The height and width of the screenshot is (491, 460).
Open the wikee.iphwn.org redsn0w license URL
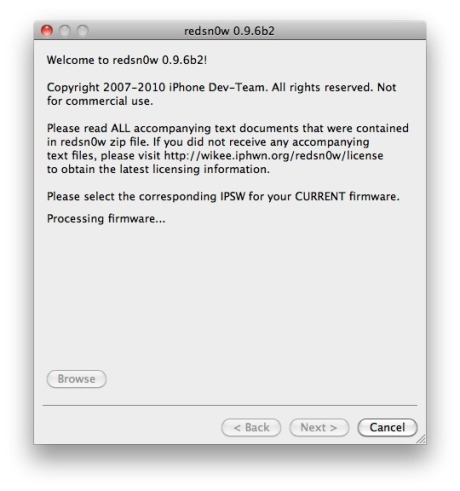tap(274, 156)
